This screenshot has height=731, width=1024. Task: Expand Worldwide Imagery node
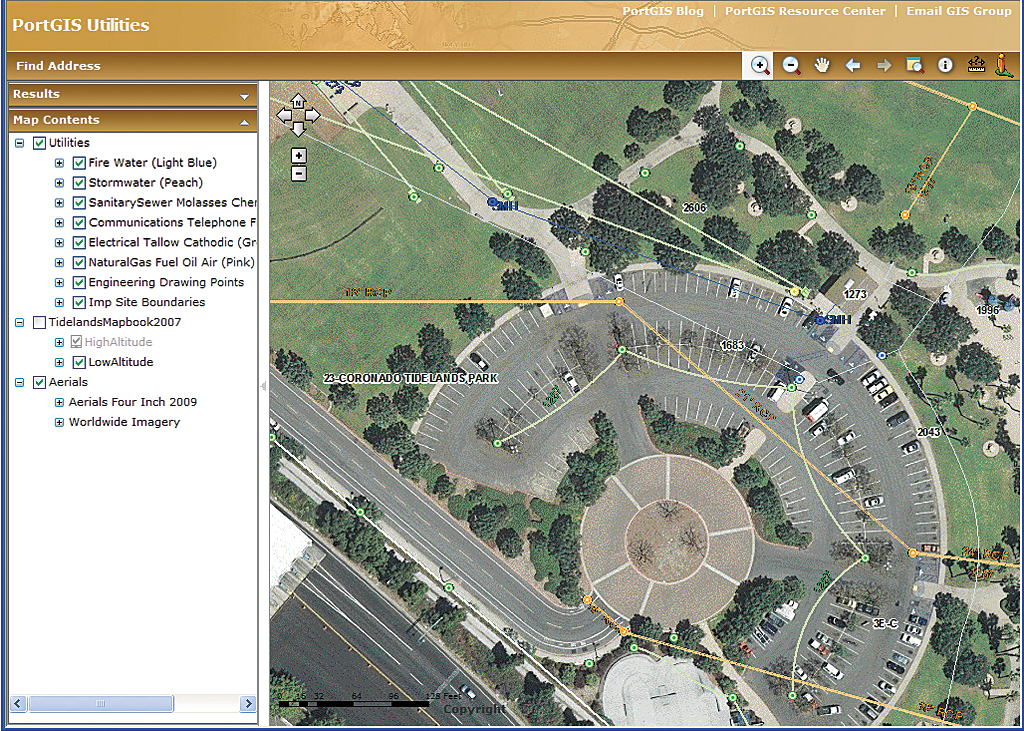pyautogui.click(x=59, y=423)
